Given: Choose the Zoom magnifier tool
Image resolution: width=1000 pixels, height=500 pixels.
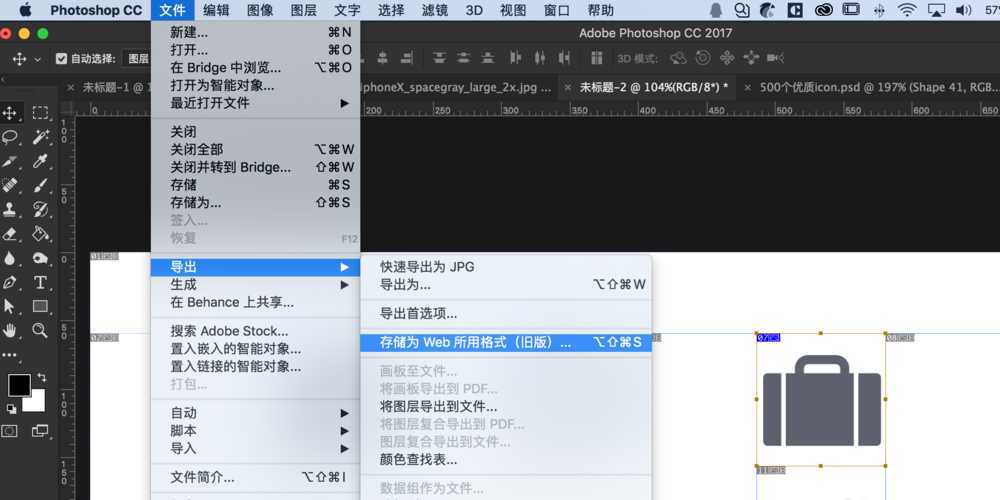Looking at the screenshot, I should pyautogui.click(x=41, y=330).
